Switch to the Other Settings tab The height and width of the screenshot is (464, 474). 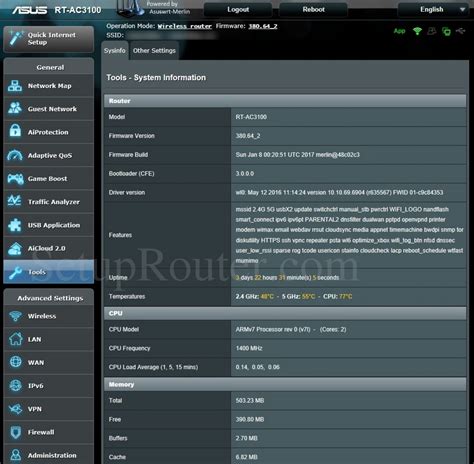(x=154, y=51)
